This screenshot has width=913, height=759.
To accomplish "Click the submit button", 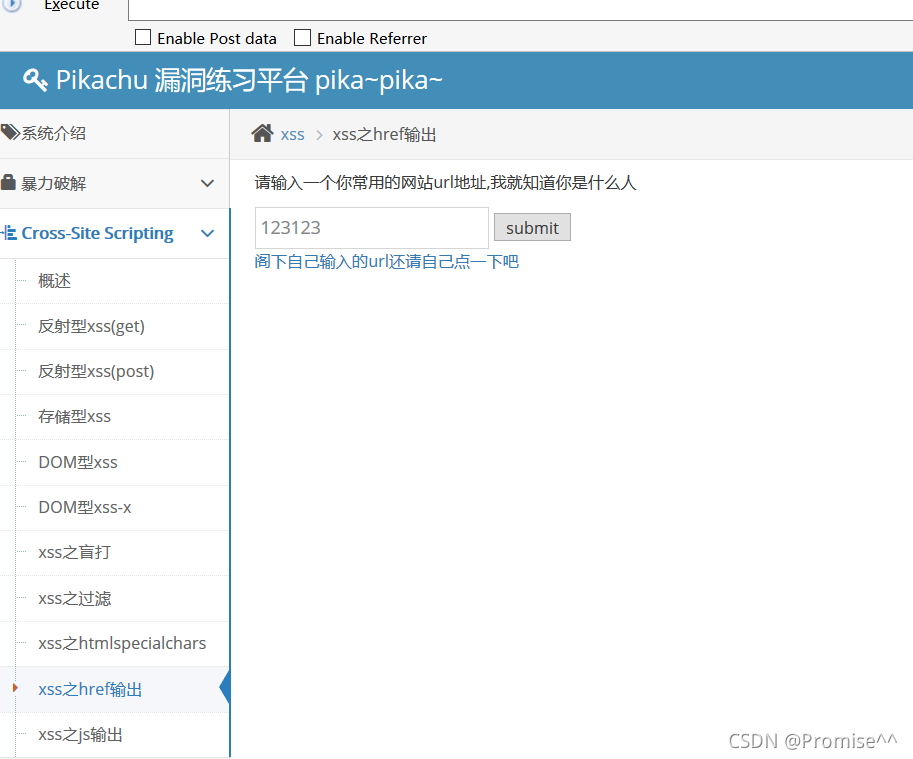I will (532, 227).
